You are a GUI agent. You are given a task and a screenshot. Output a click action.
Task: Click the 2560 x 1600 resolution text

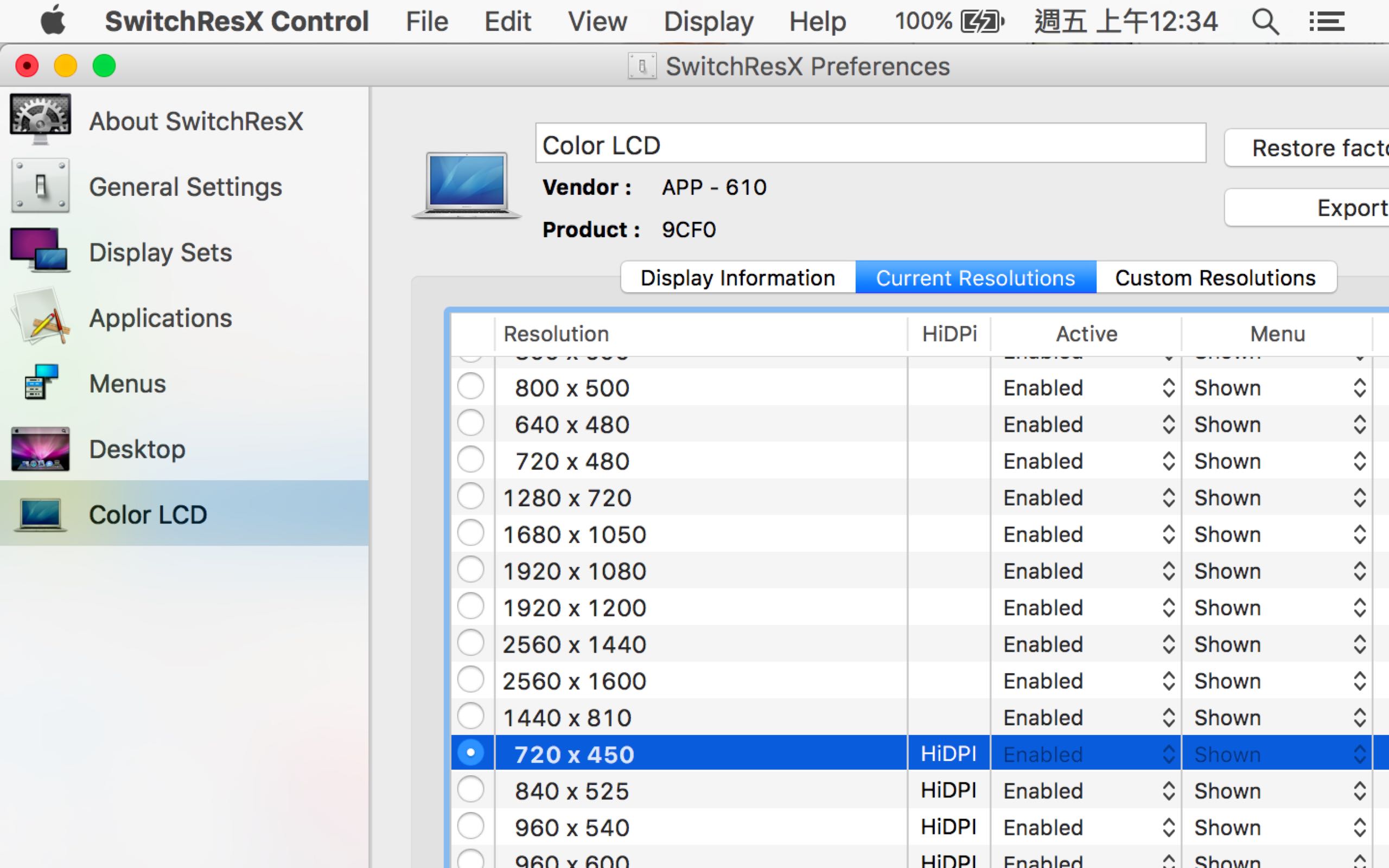click(575, 681)
